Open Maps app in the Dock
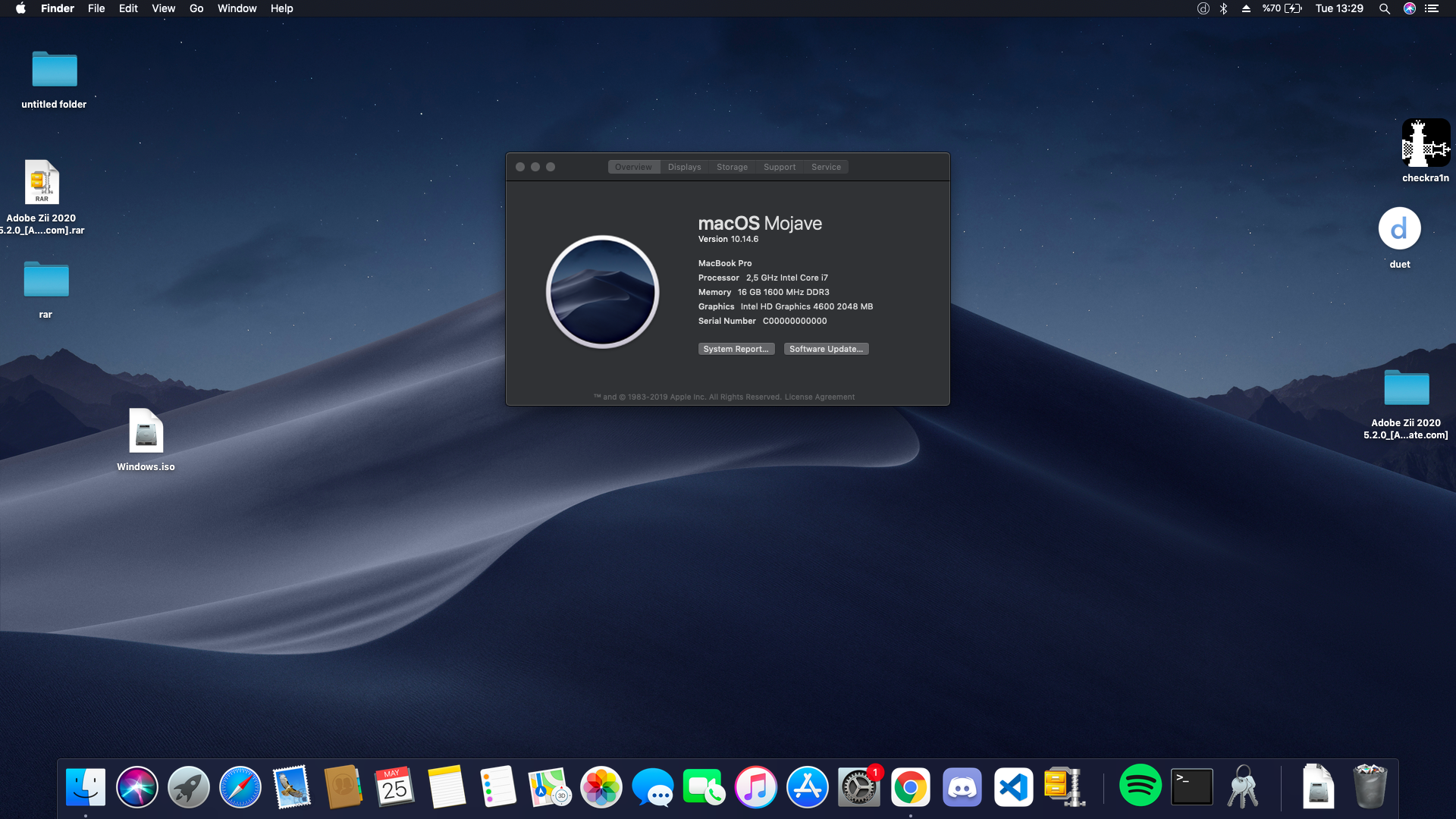The height and width of the screenshot is (819, 1456). point(549,787)
